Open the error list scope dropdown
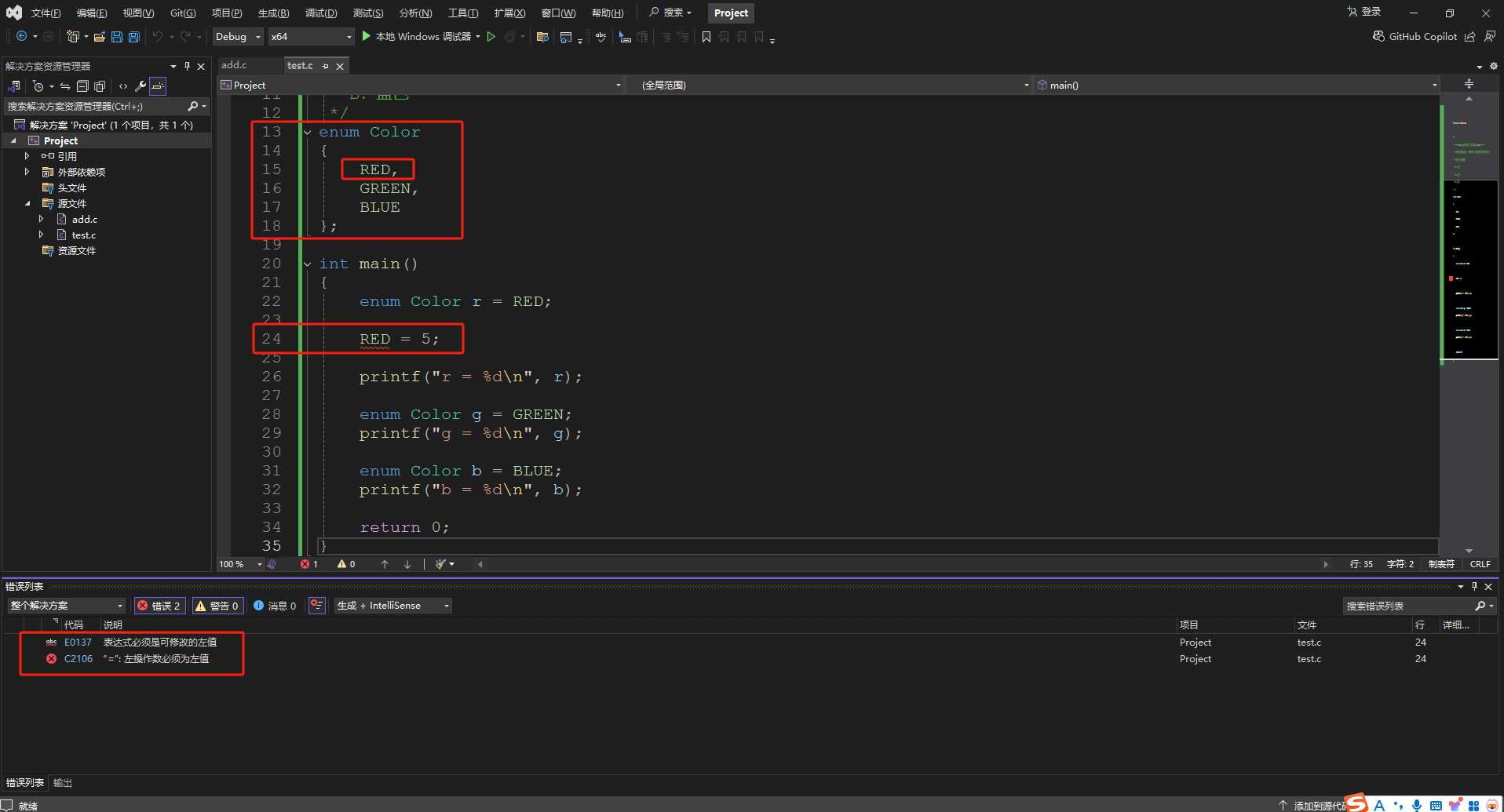Viewport: 1504px width, 812px height. pos(67,606)
